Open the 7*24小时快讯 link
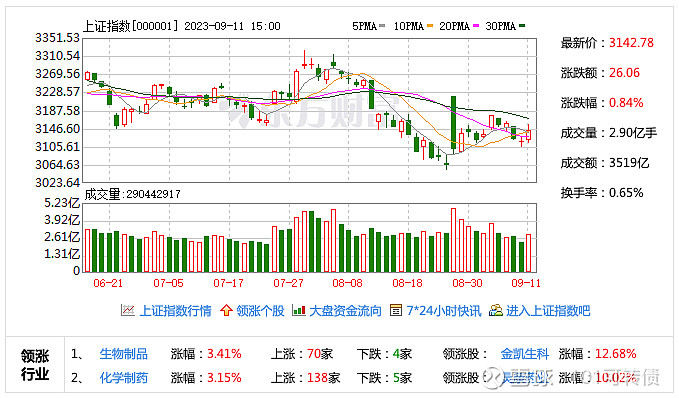679x398 pixels. coord(443,311)
